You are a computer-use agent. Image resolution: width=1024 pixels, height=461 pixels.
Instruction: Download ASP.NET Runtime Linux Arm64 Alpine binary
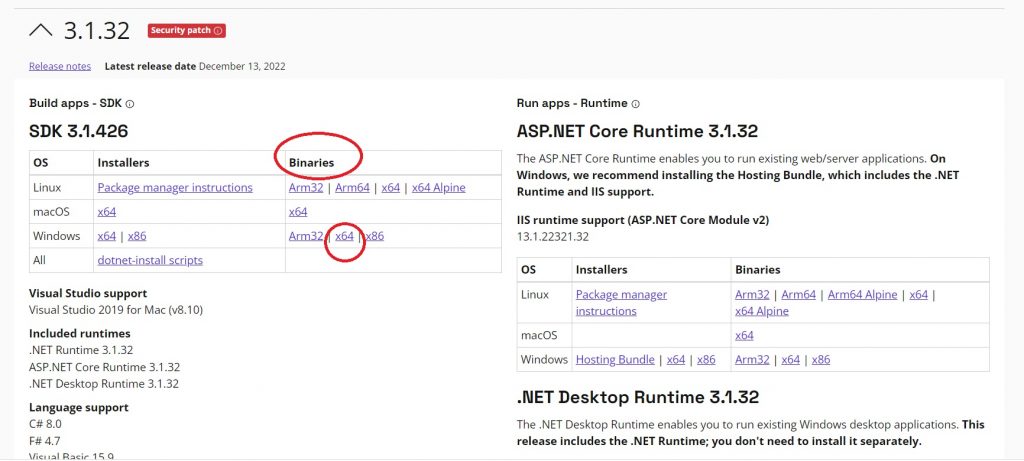(x=863, y=294)
